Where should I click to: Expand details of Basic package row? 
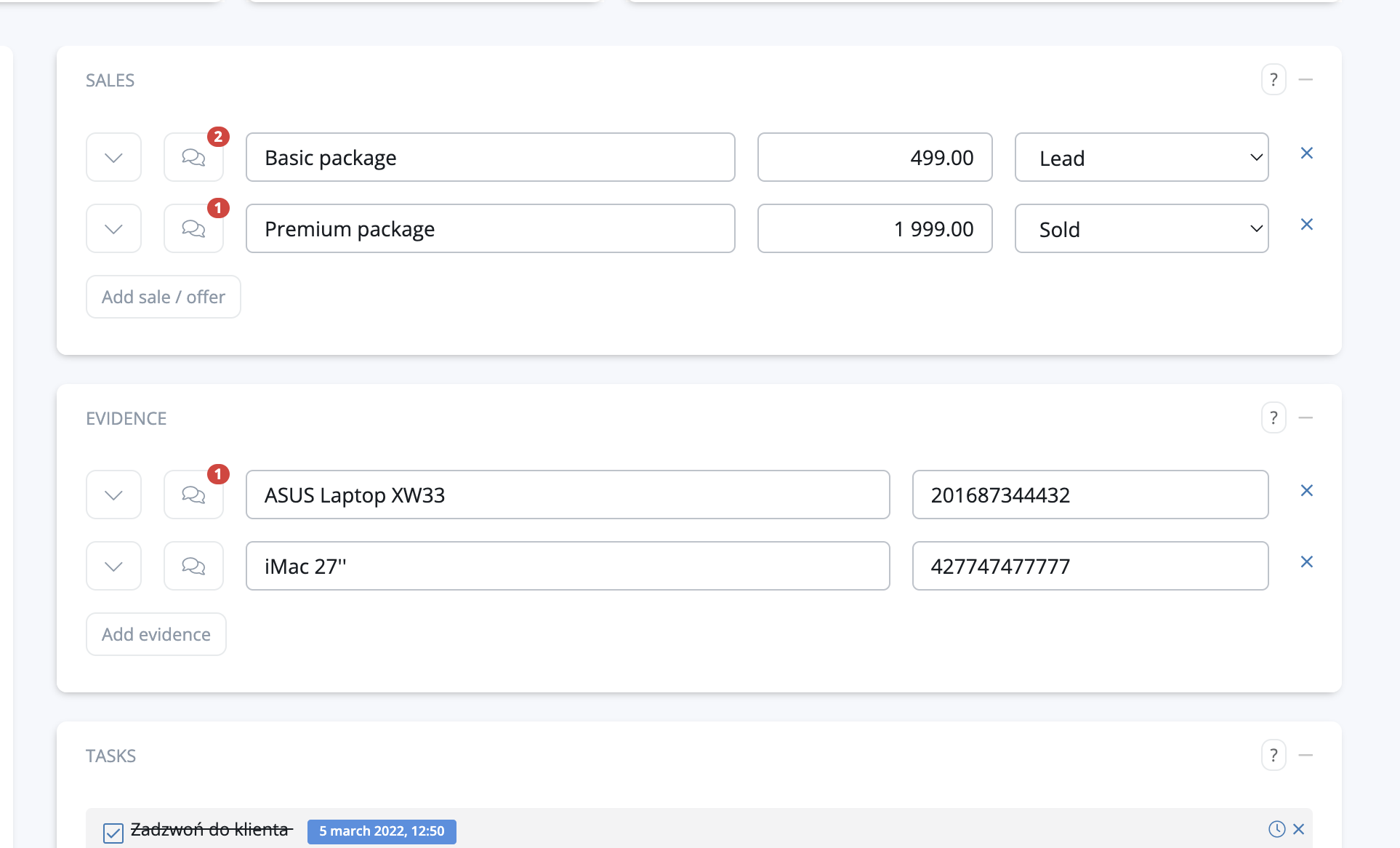pyautogui.click(x=113, y=157)
